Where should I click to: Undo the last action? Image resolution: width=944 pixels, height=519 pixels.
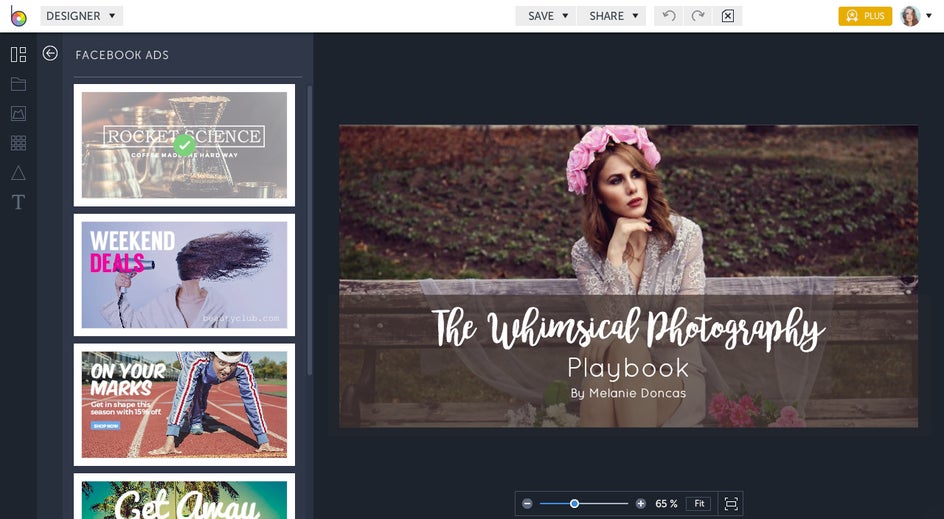669,16
